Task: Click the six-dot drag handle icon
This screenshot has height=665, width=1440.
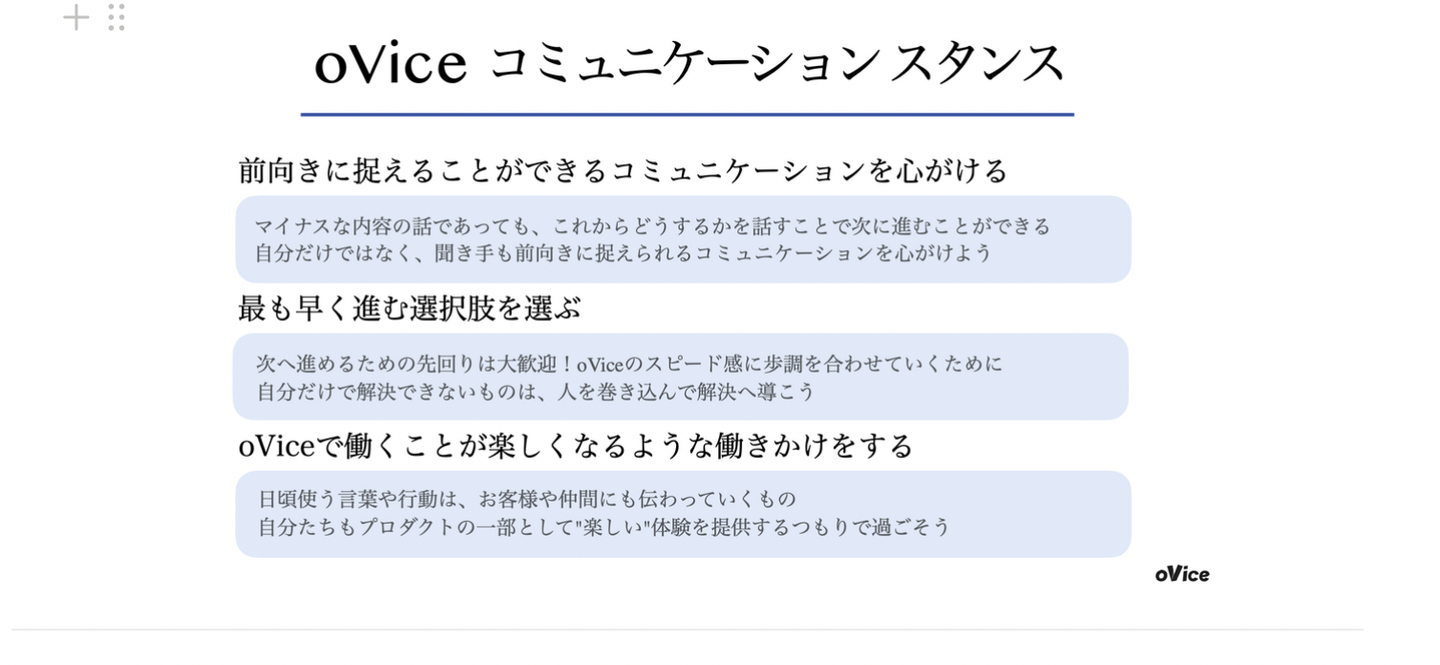Action: coord(116,17)
